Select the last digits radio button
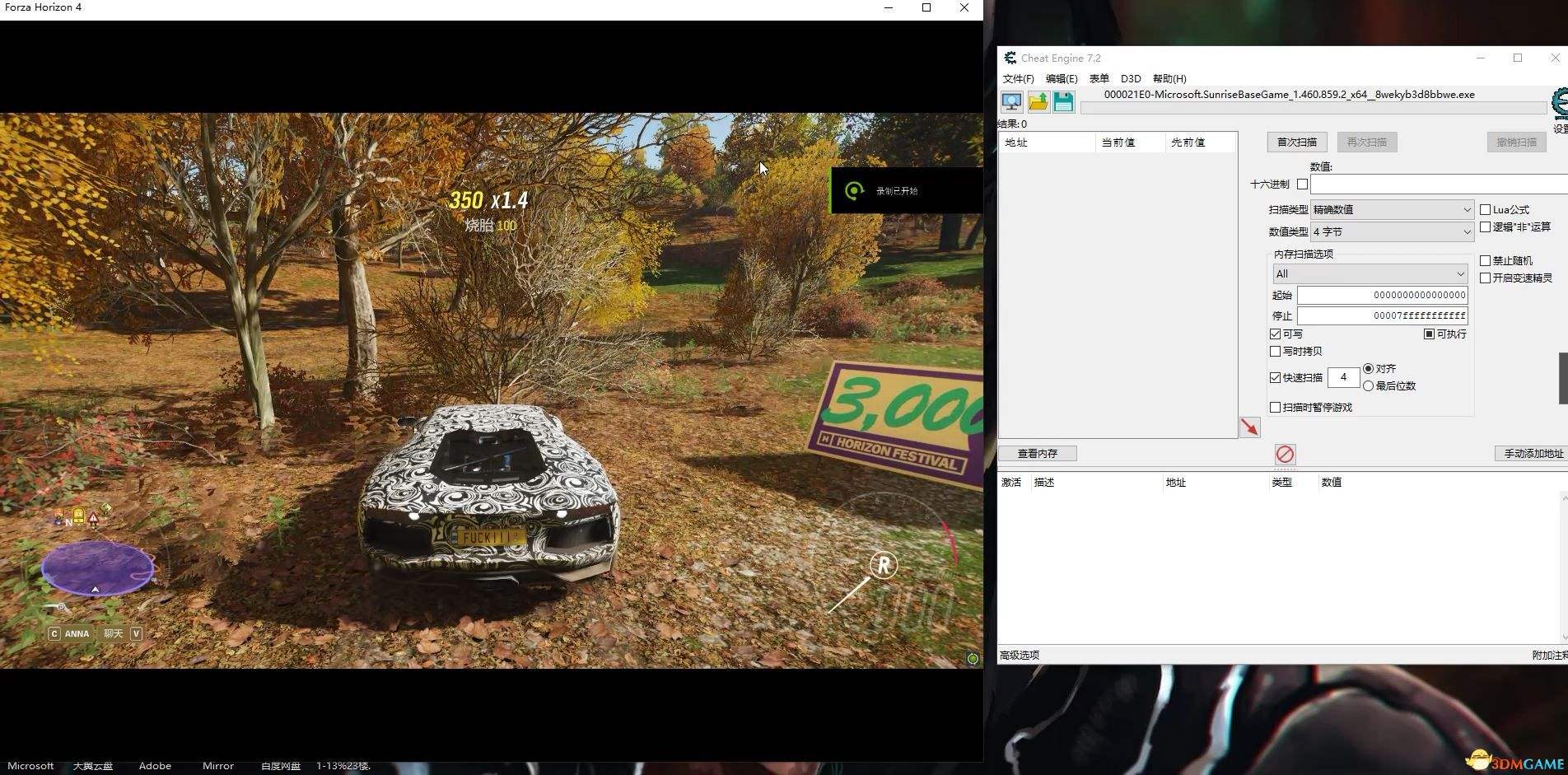1568x775 pixels. click(x=1369, y=386)
